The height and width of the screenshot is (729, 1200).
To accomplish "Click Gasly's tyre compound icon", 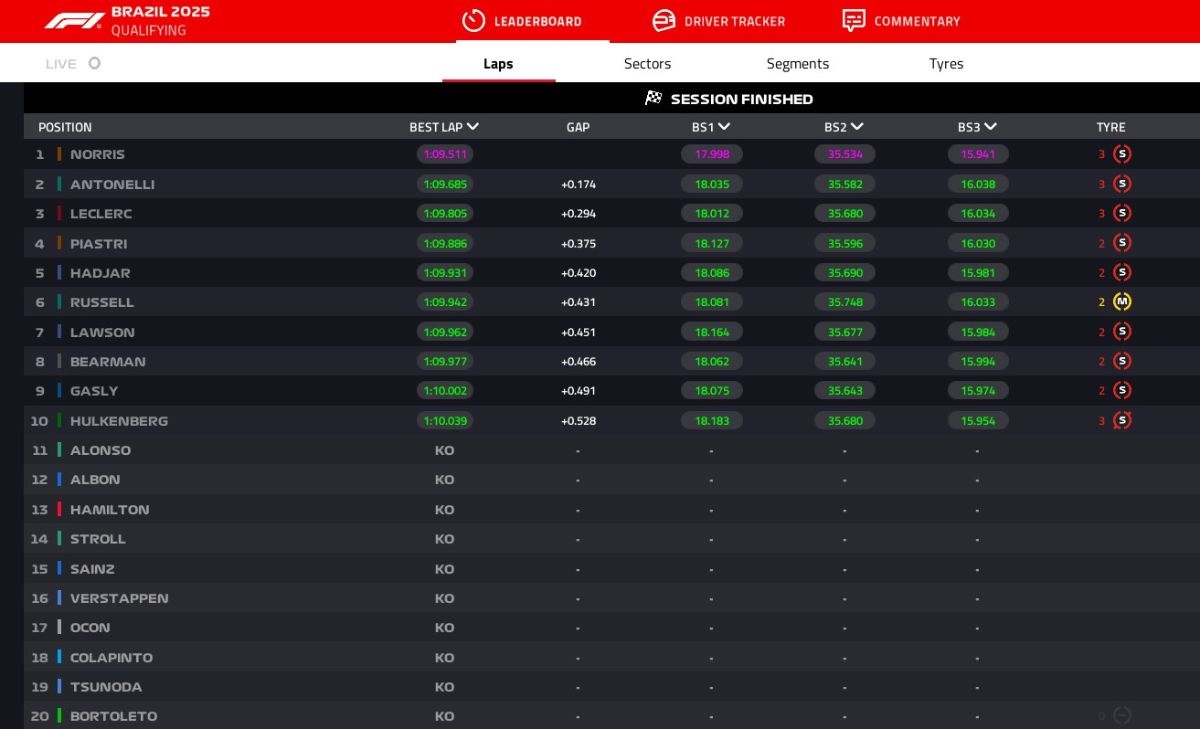I will 1122,391.
